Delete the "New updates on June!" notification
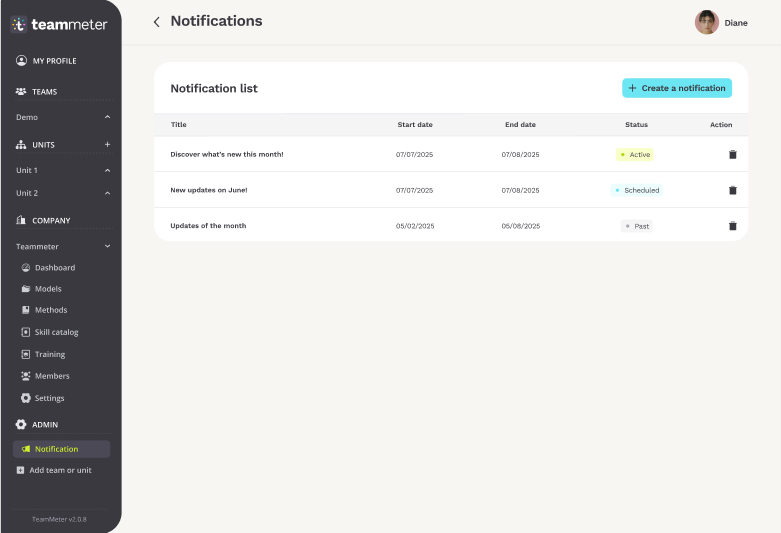The image size is (781, 533). point(732,190)
